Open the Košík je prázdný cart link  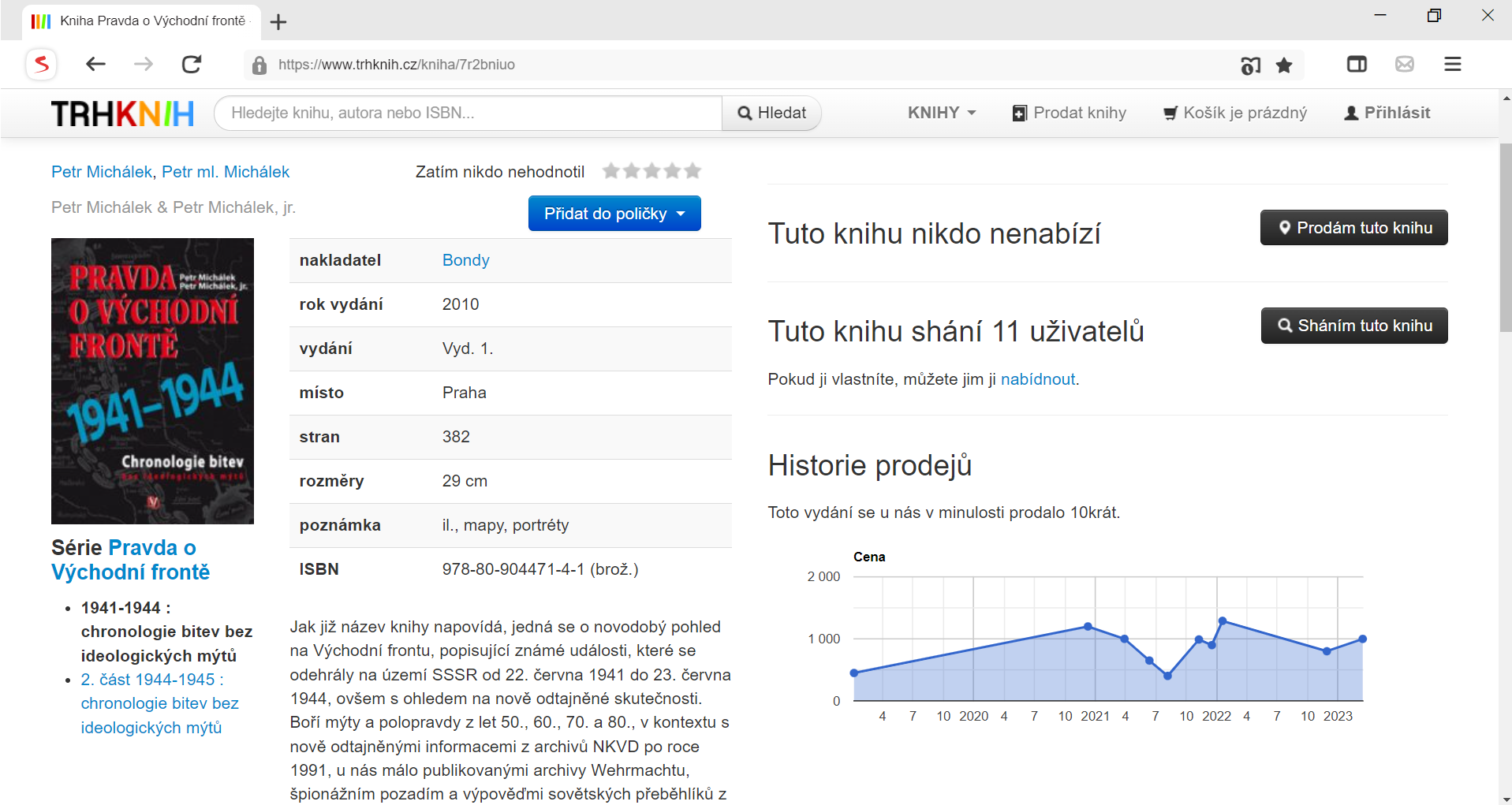click(x=1235, y=113)
